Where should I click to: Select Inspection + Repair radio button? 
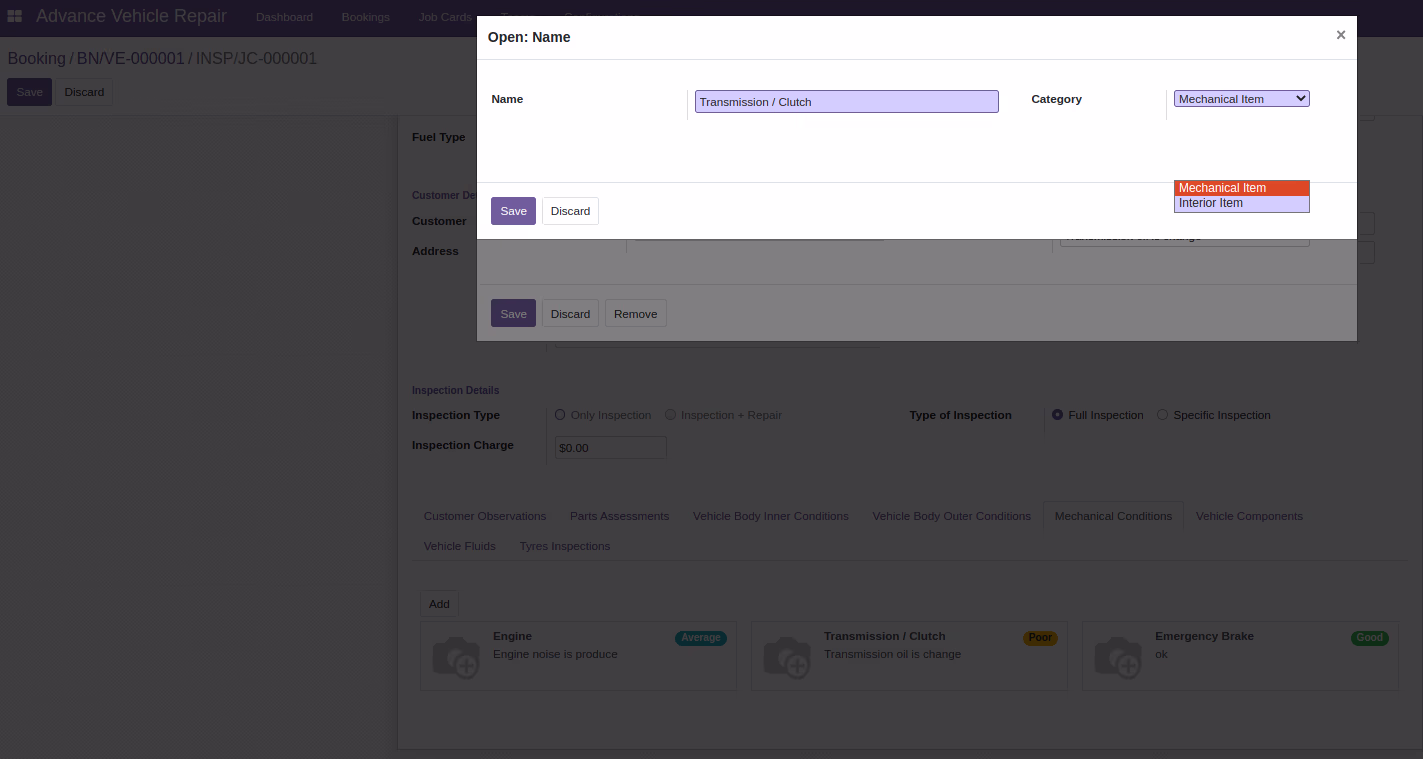pos(670,414)
